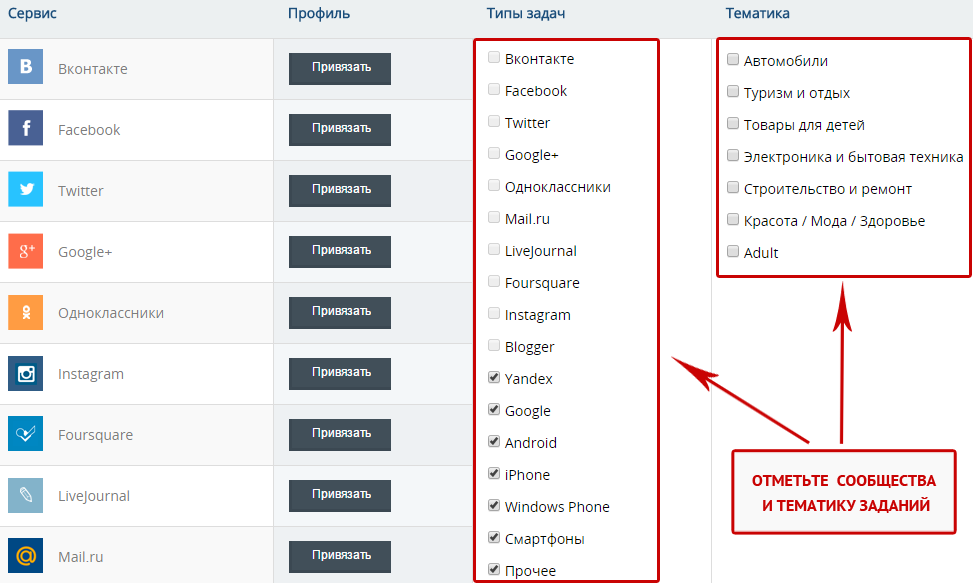Viewport: 973px width, 583px height.
Task: Check Электроника и бытовая техника checkbox
Action: pos(733,156)
